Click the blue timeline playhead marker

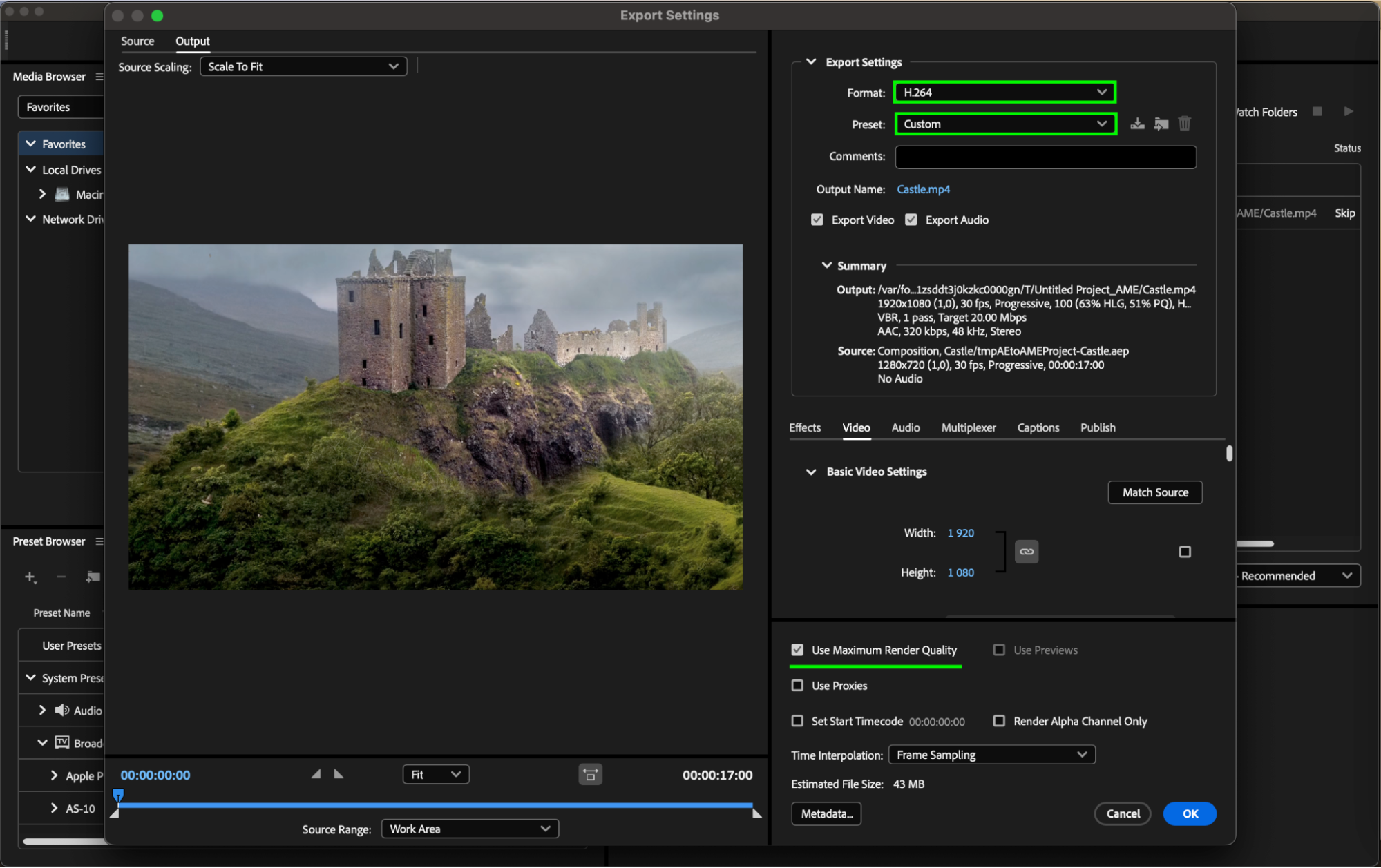118,795
